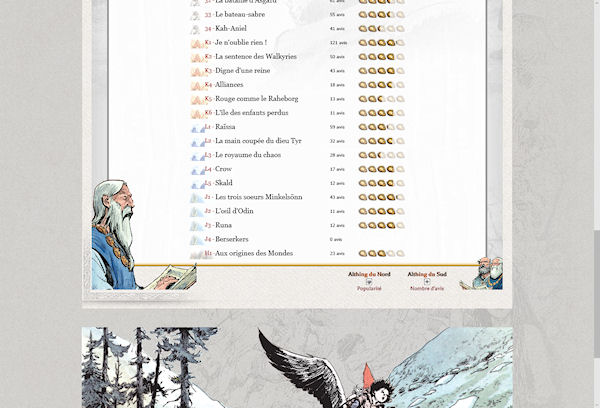The height and width of the screenshot is (408, 600).
Task: Open the 'Rouge comme le Raheborg' album link
Action: coord(256,99)
